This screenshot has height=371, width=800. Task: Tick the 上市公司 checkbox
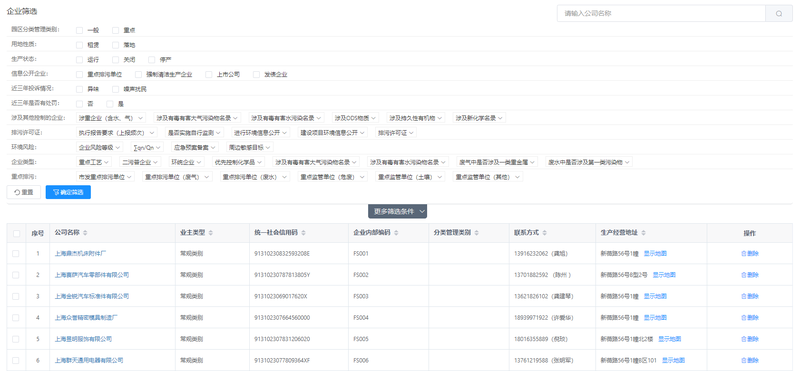[209, 74]
